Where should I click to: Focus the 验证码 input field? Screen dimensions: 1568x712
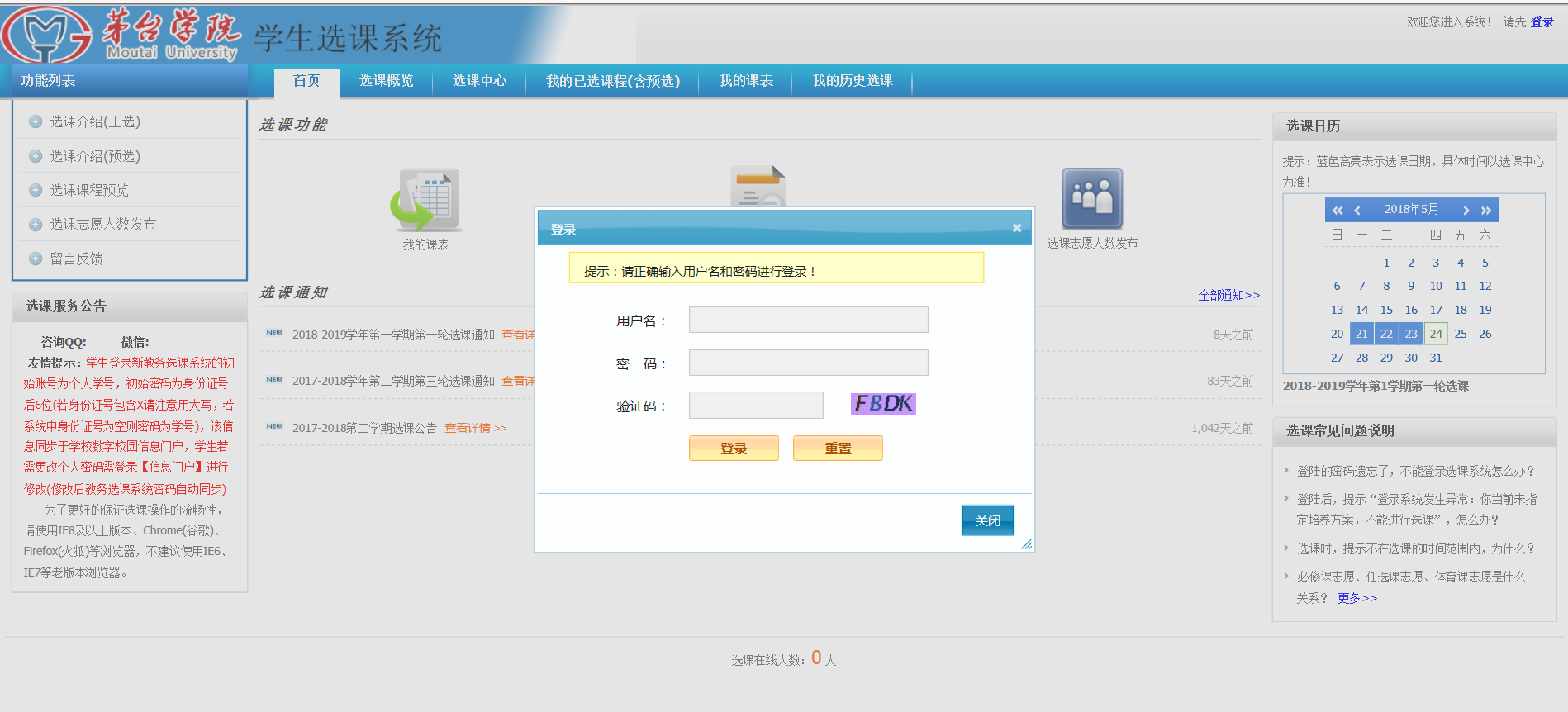tap(756, 406)
